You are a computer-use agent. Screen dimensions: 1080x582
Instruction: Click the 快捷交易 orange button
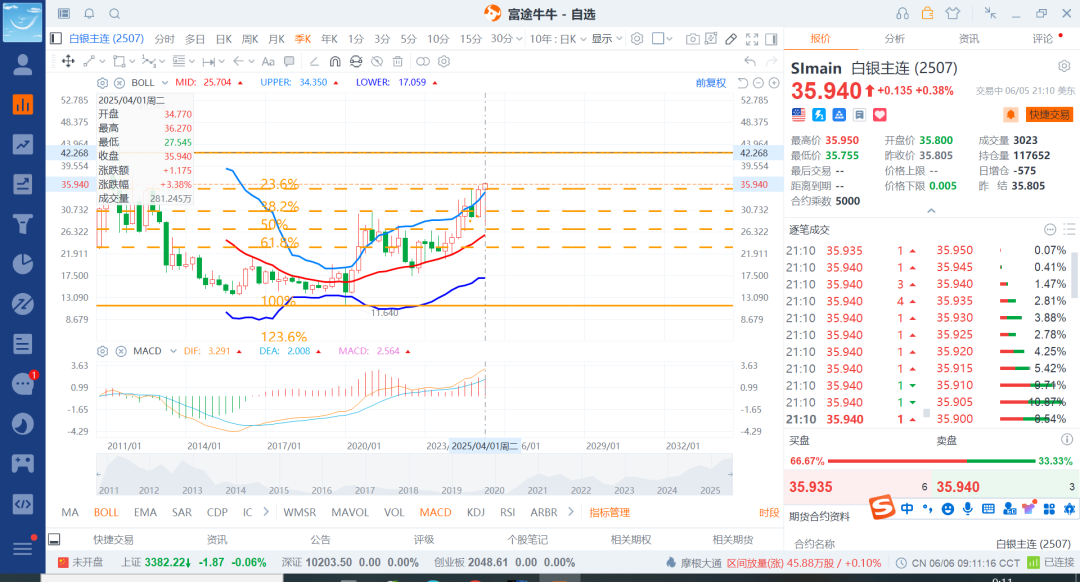coord(1049,115)
